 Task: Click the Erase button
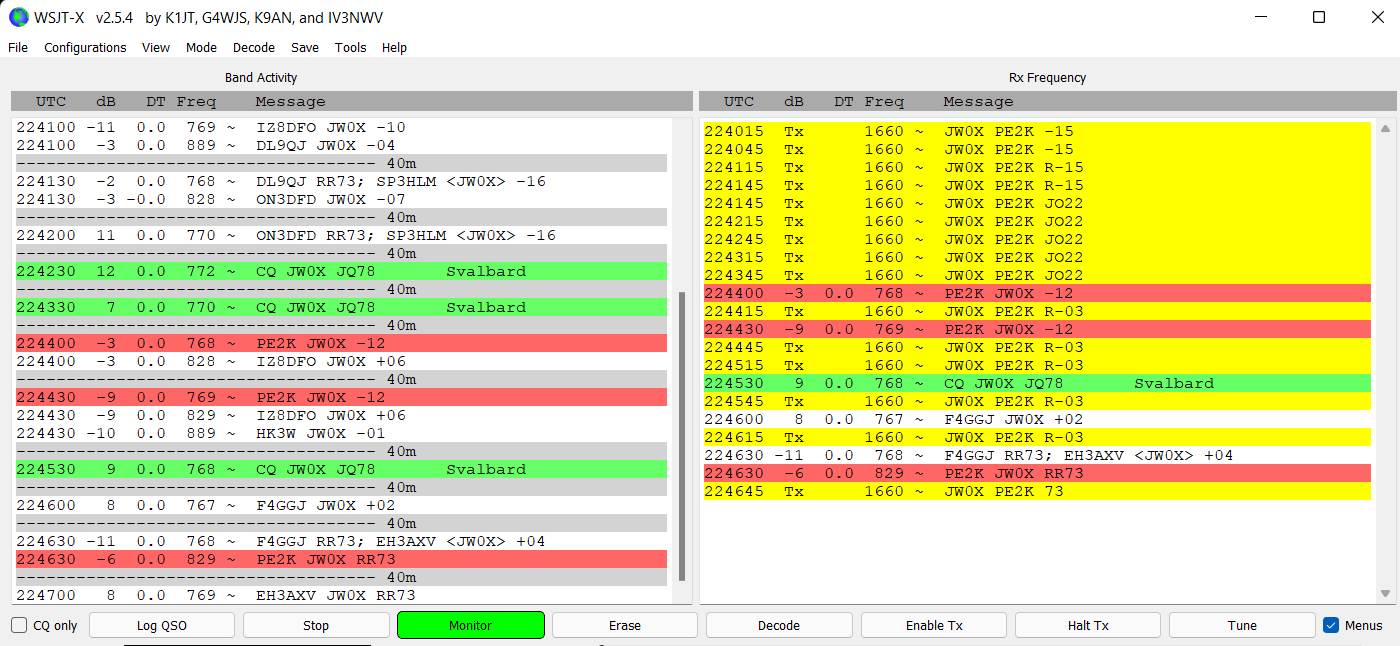pyautogui.click(x=625, y=625)
